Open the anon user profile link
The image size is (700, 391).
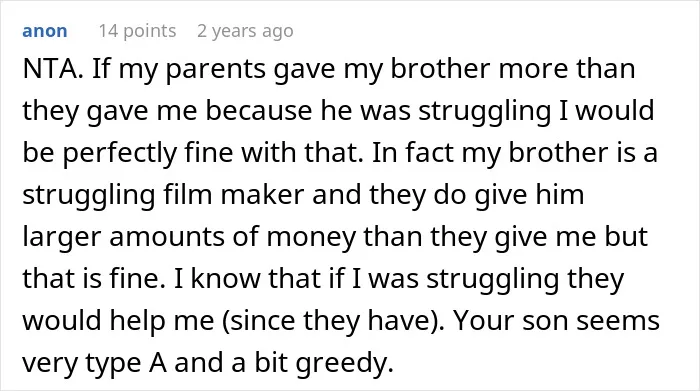(x=45, y=31)
